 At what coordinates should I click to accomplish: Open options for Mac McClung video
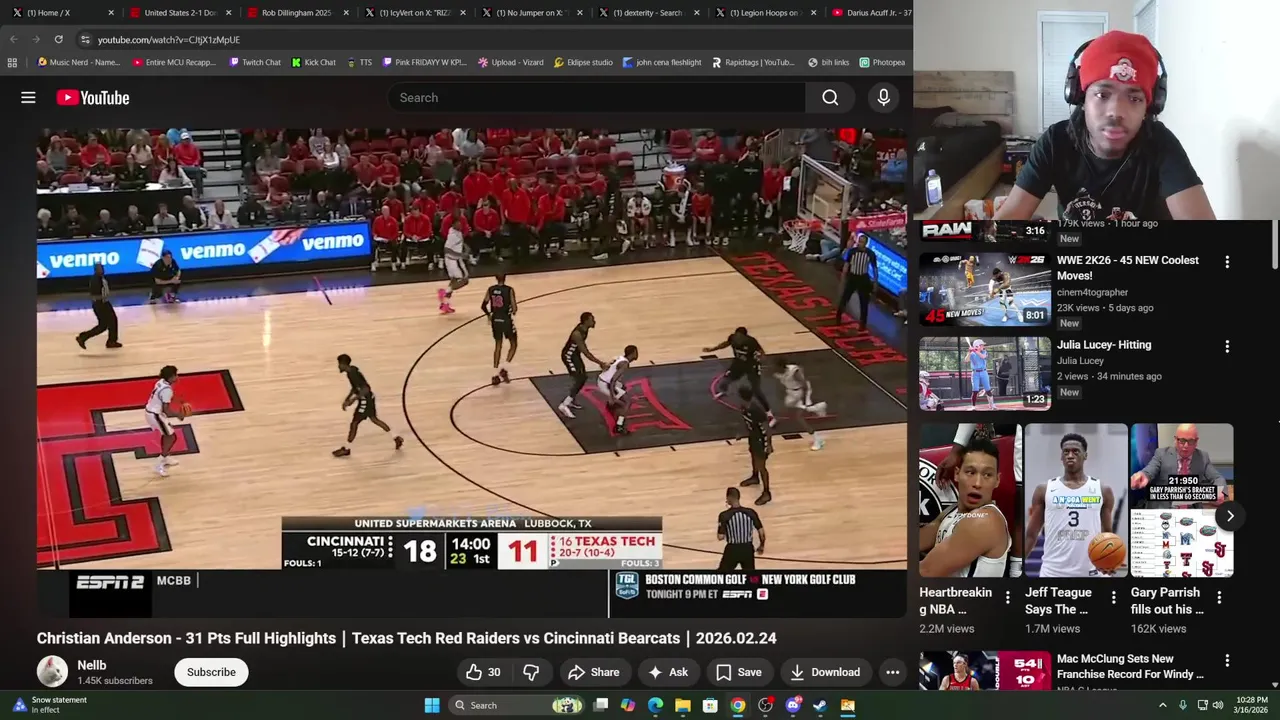pos(1227,660)
